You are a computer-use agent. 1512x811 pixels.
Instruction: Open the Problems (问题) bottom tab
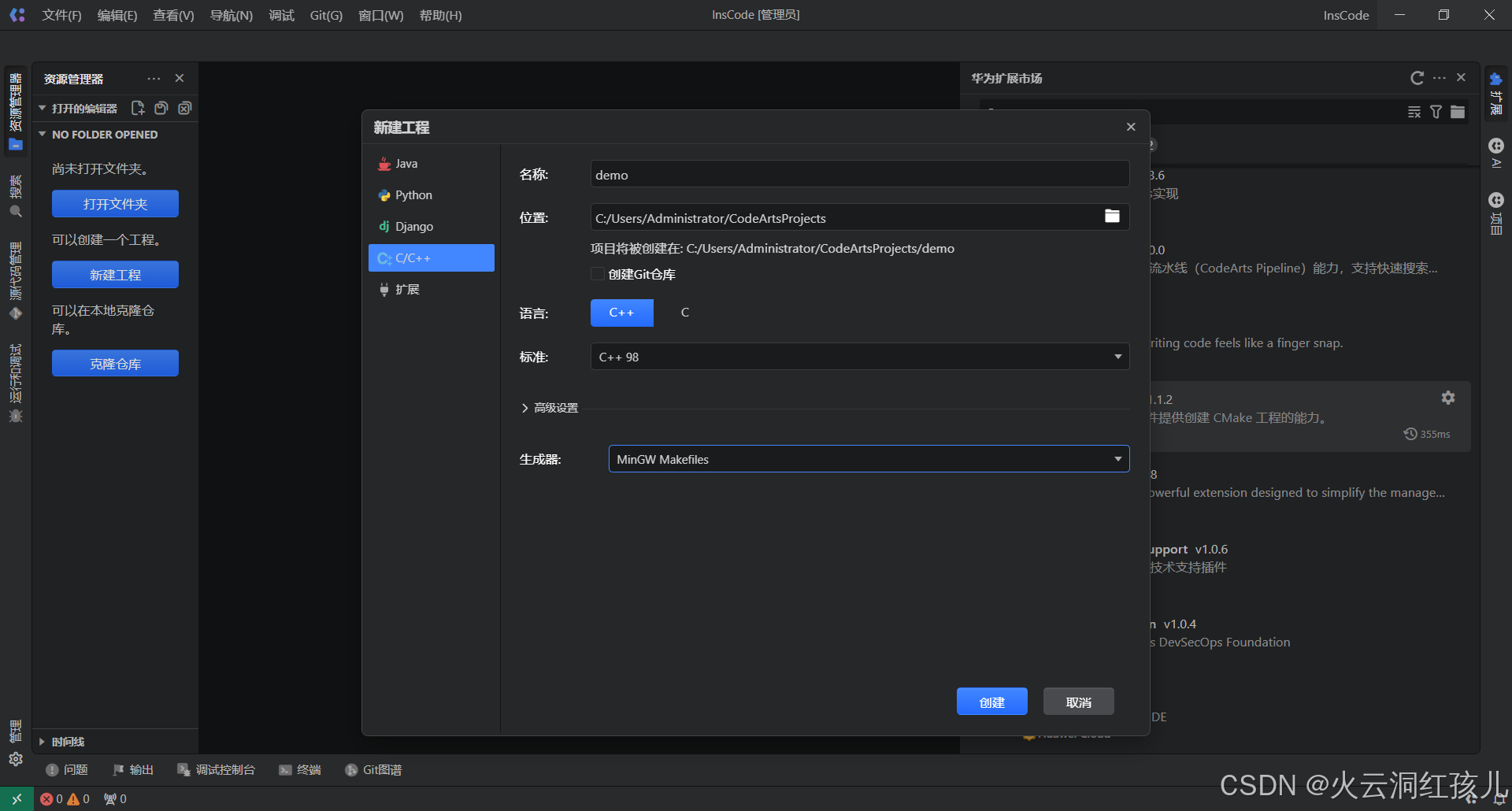point(67,769)
